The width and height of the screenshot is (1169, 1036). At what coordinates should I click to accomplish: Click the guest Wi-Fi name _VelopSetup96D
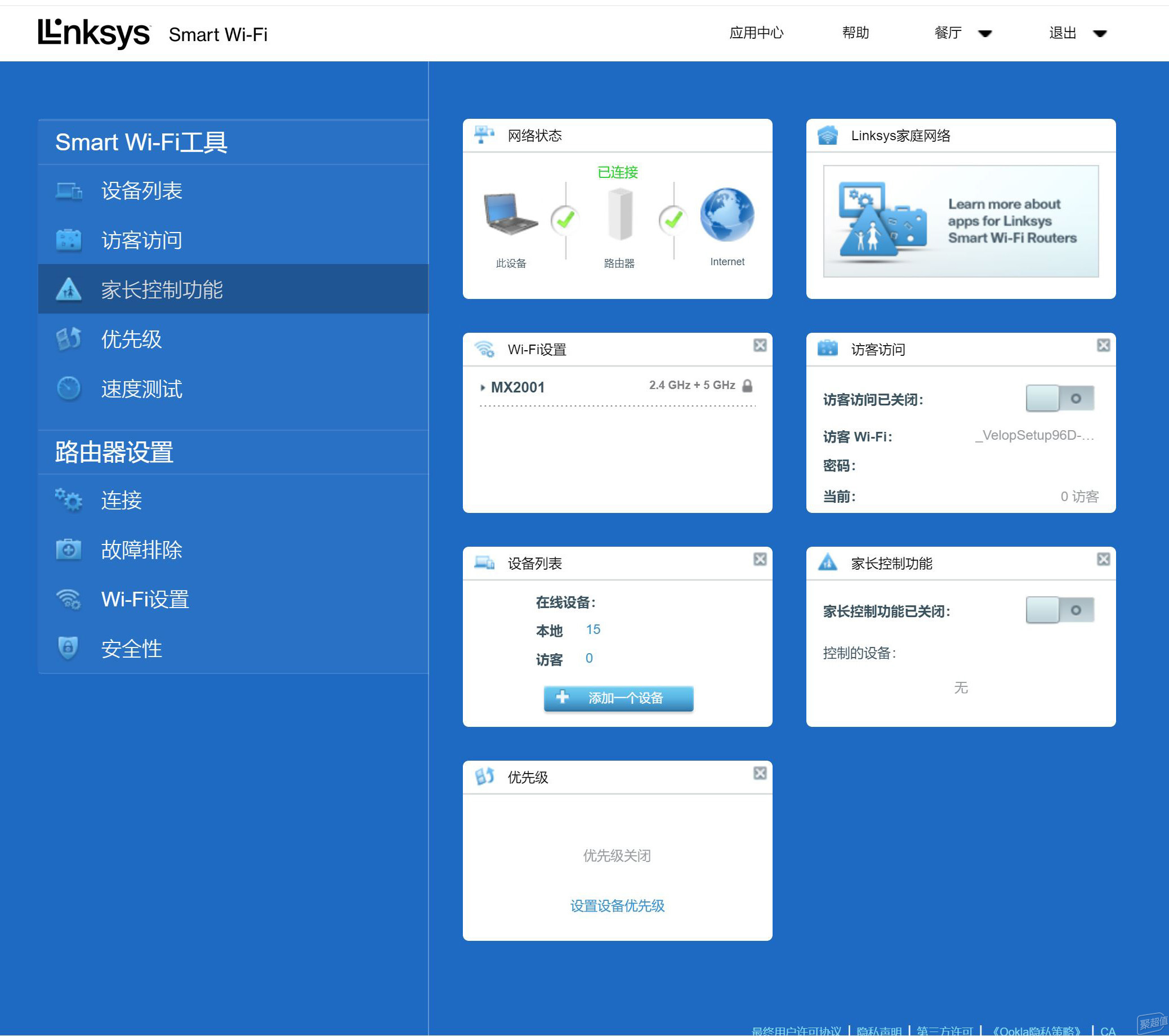tap(1034, 435)
